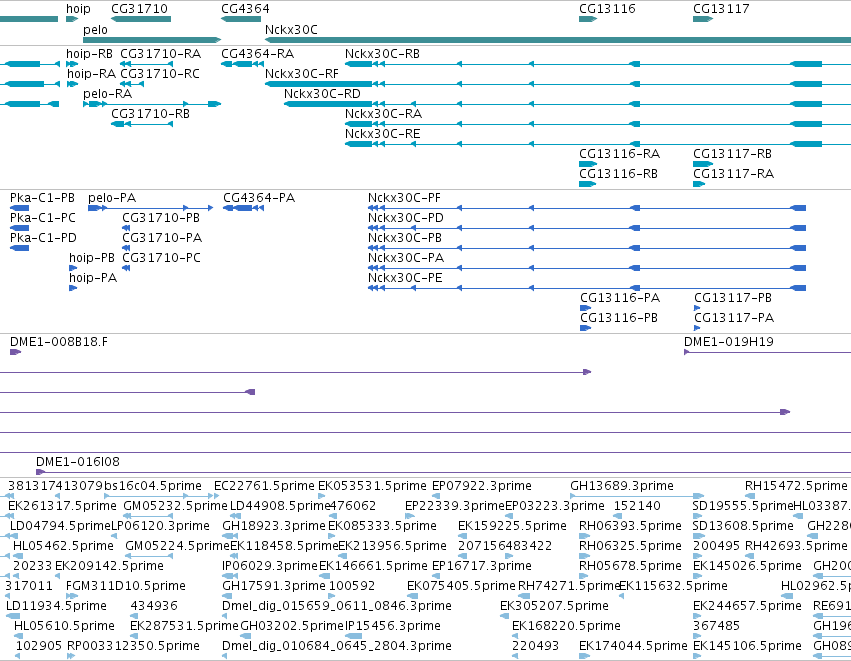Click protein Pka-C1-PD label
This screenshot has height=661, width=851.
point(43,238)
